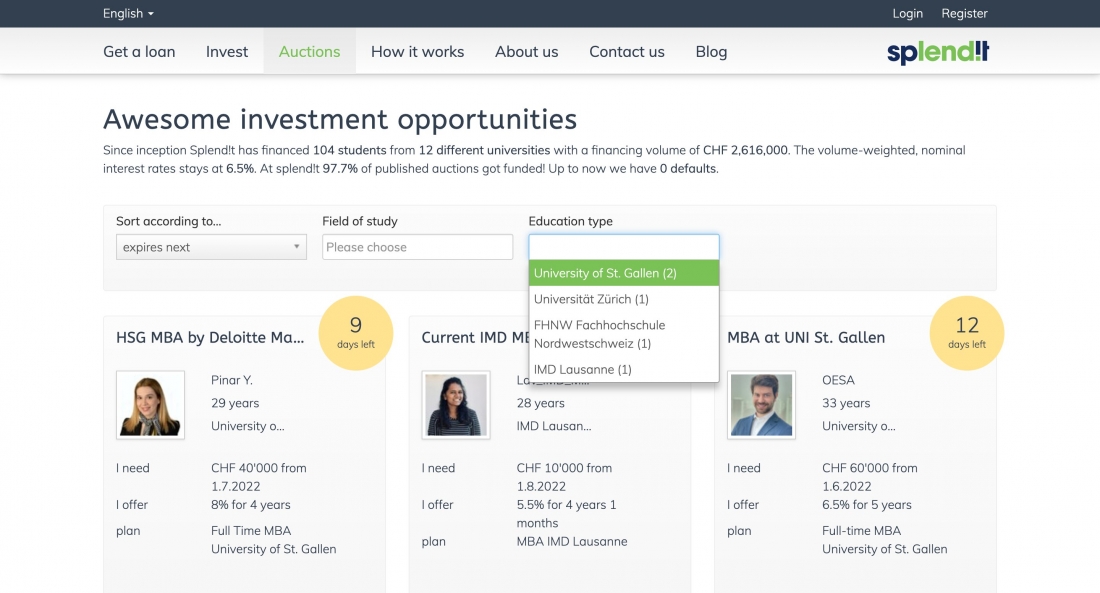Viewport: 1100px width, 593px height.
Task: Click the 'Awesome investment opportunities' heading
Action: (x=340, y=119)
